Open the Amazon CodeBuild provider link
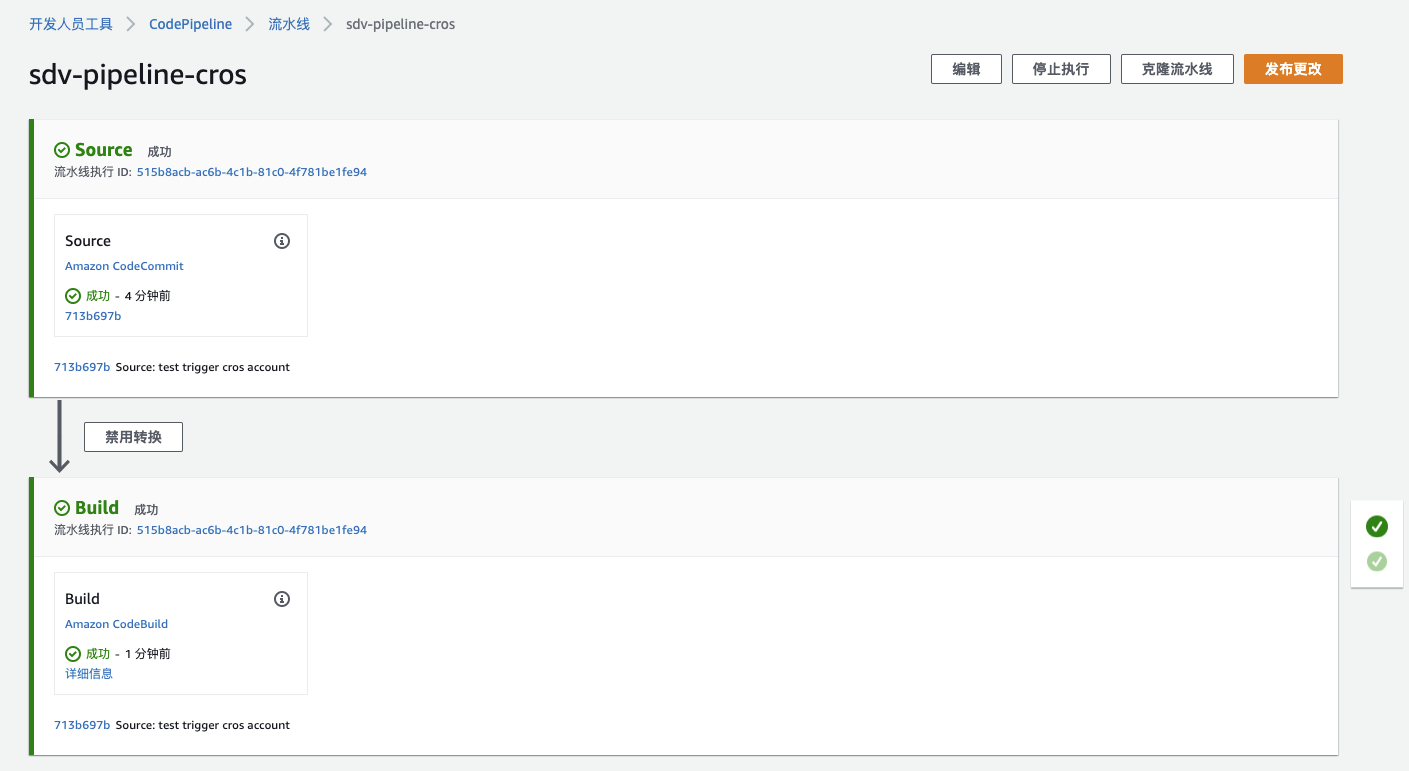 [x=116, y=624]
